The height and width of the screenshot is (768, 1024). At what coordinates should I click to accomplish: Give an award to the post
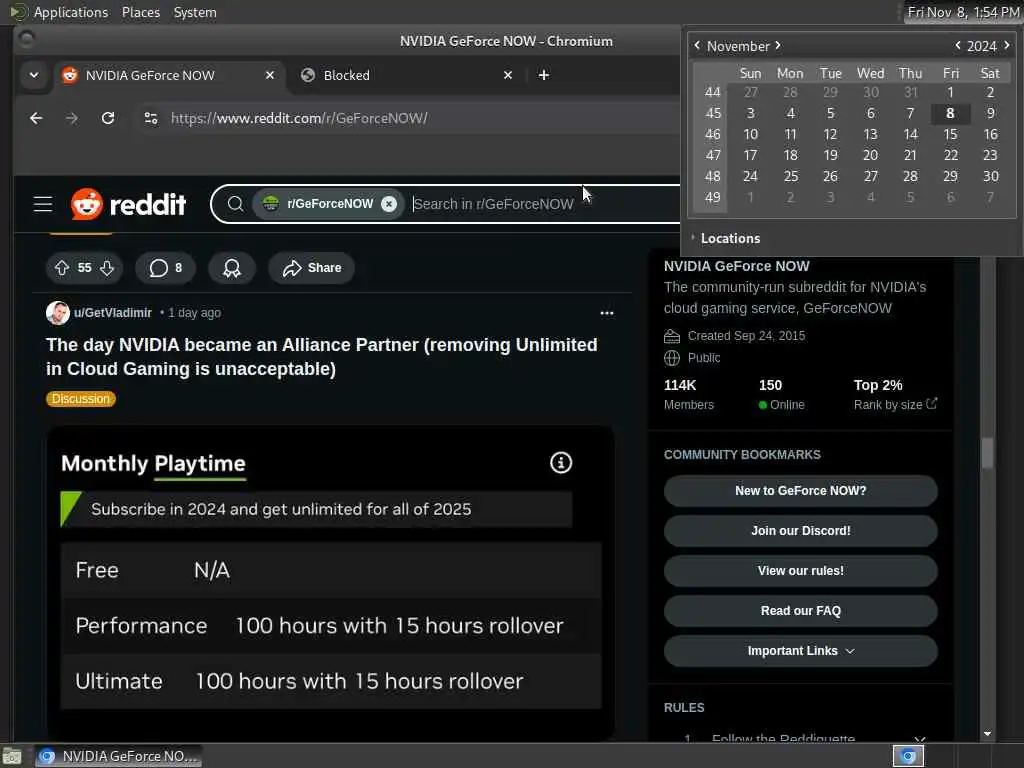pyautogui.click(x=232, y=268)
